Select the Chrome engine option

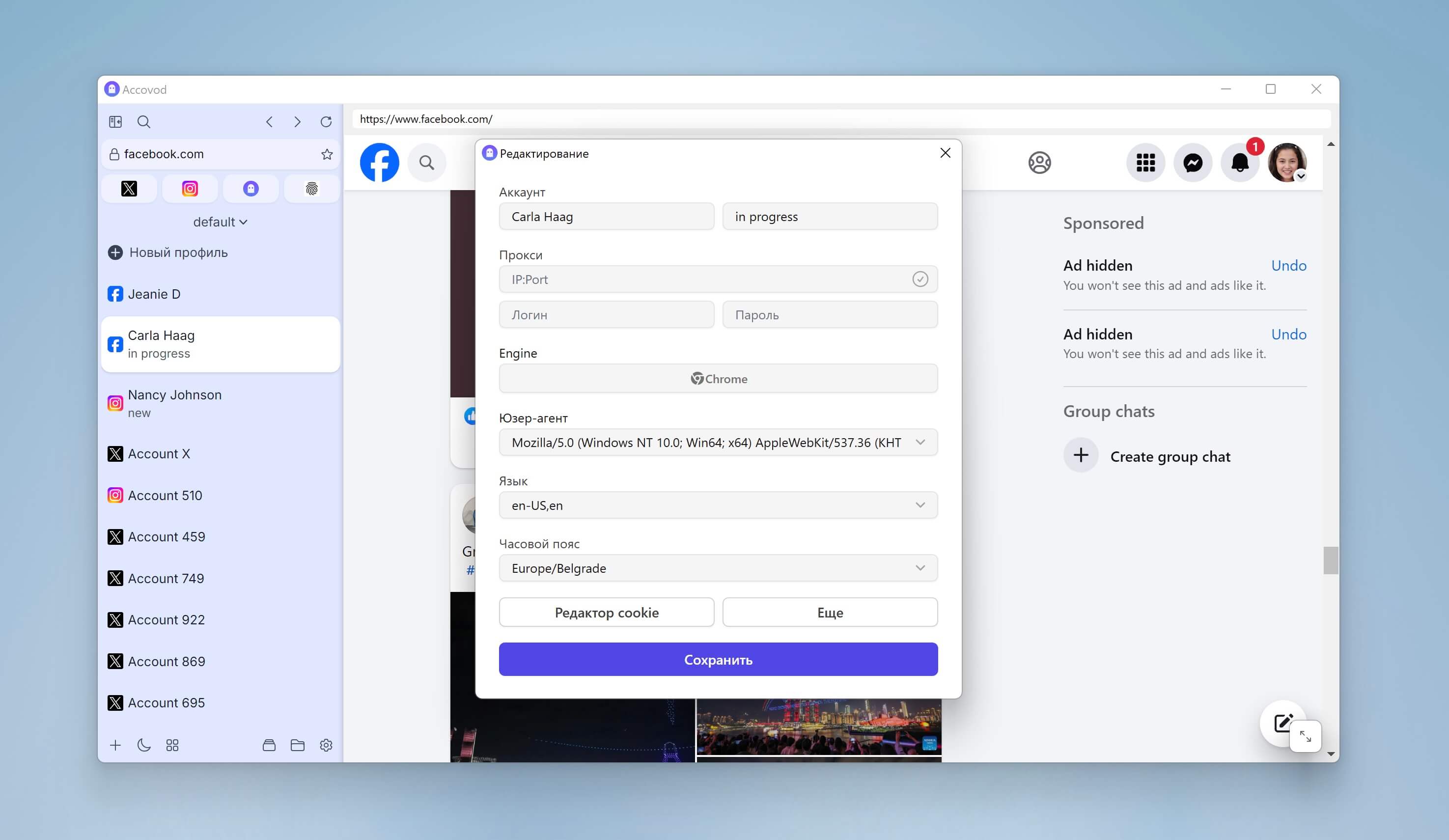718,379
